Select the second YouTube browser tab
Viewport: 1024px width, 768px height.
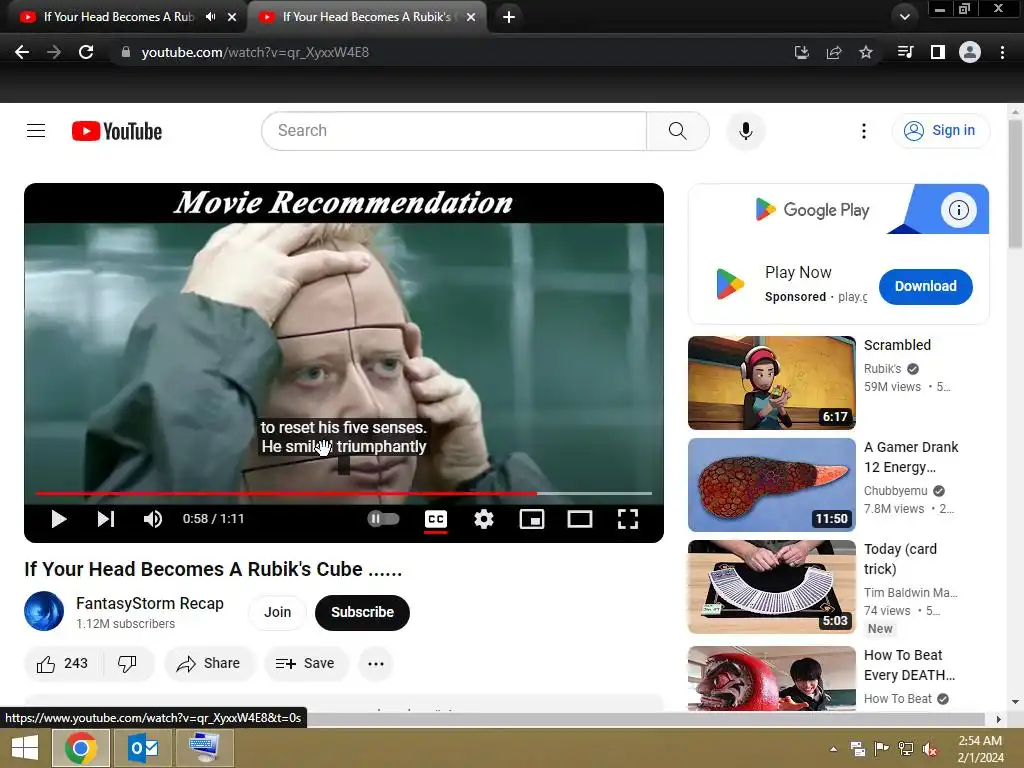coord(366,17)
